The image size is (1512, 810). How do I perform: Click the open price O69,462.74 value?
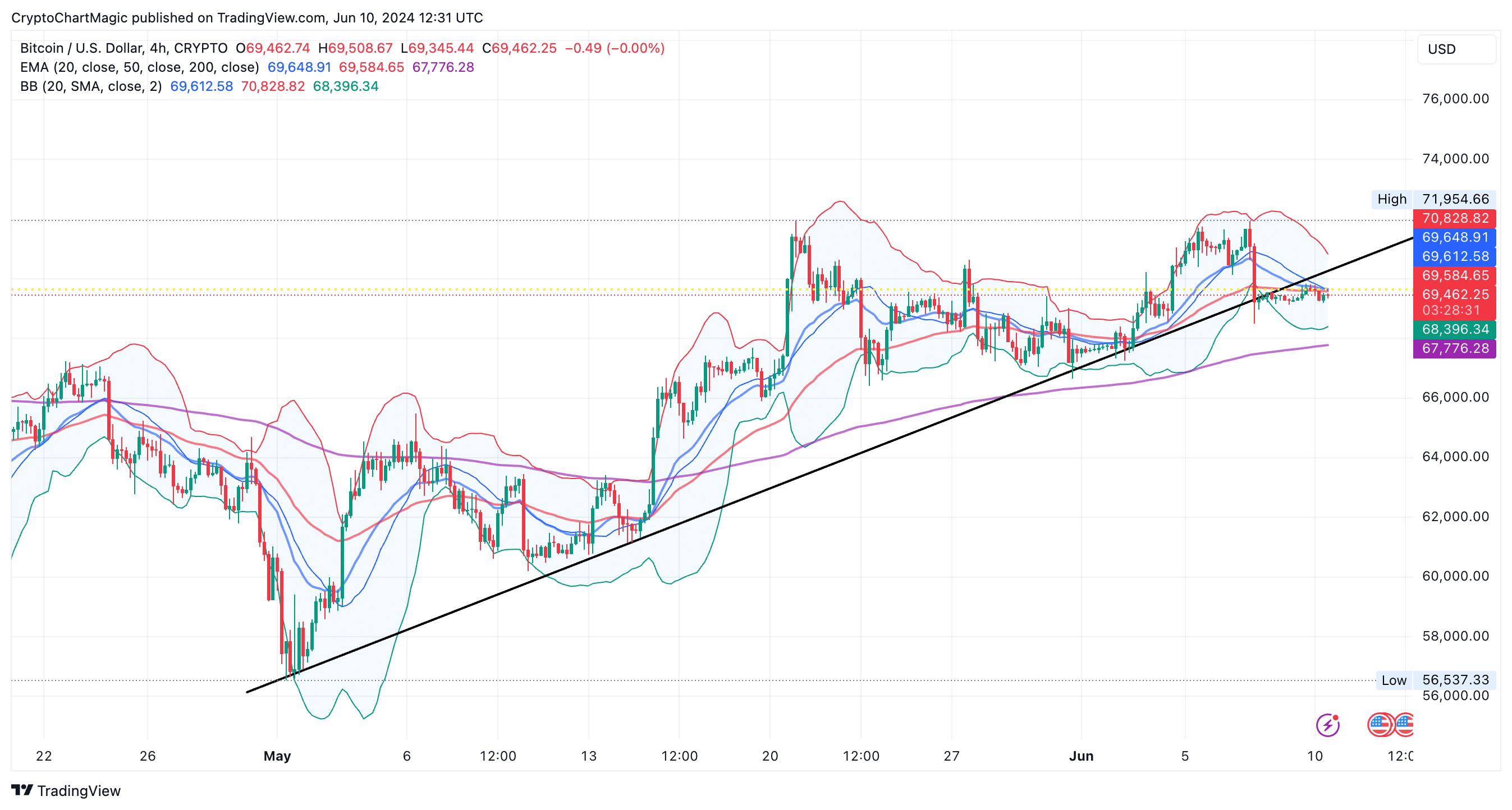click(x=273, y=48)
